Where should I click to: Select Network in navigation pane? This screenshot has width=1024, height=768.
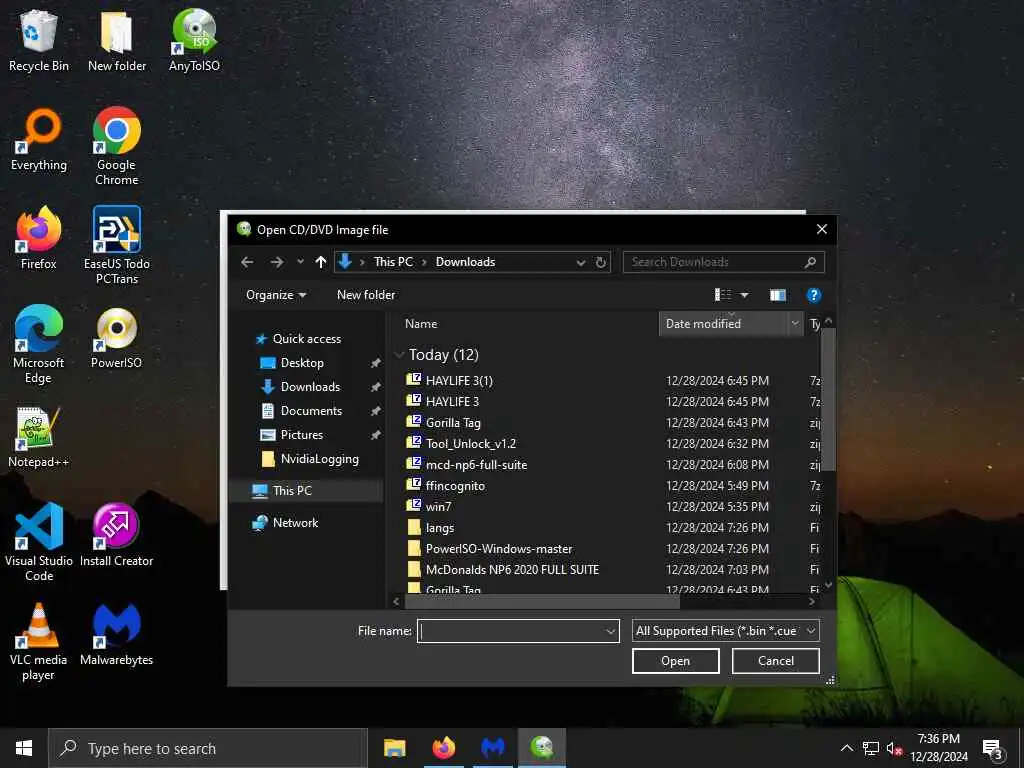point(295,523)
